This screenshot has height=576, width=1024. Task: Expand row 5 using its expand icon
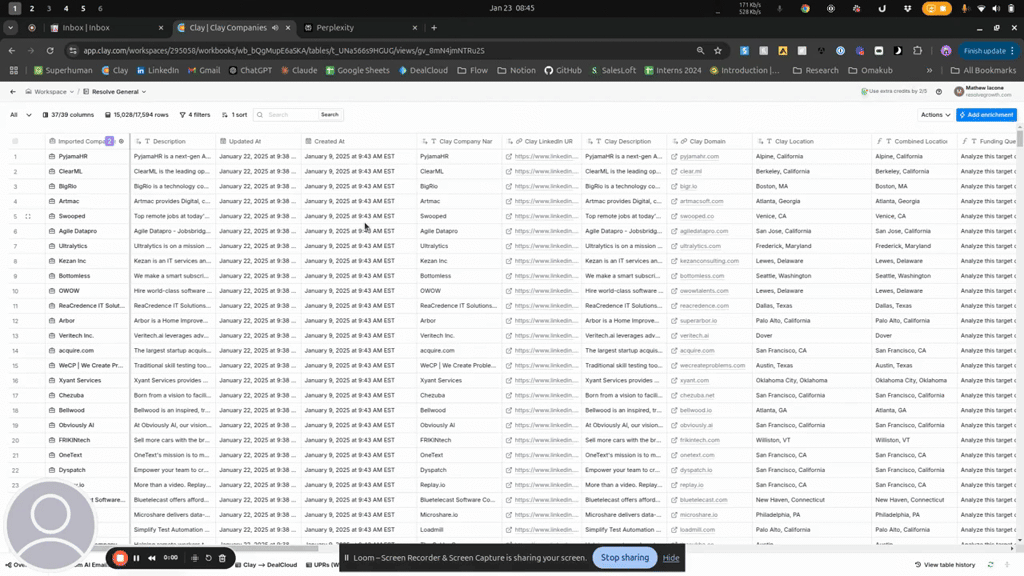click(x=28, y=216)
